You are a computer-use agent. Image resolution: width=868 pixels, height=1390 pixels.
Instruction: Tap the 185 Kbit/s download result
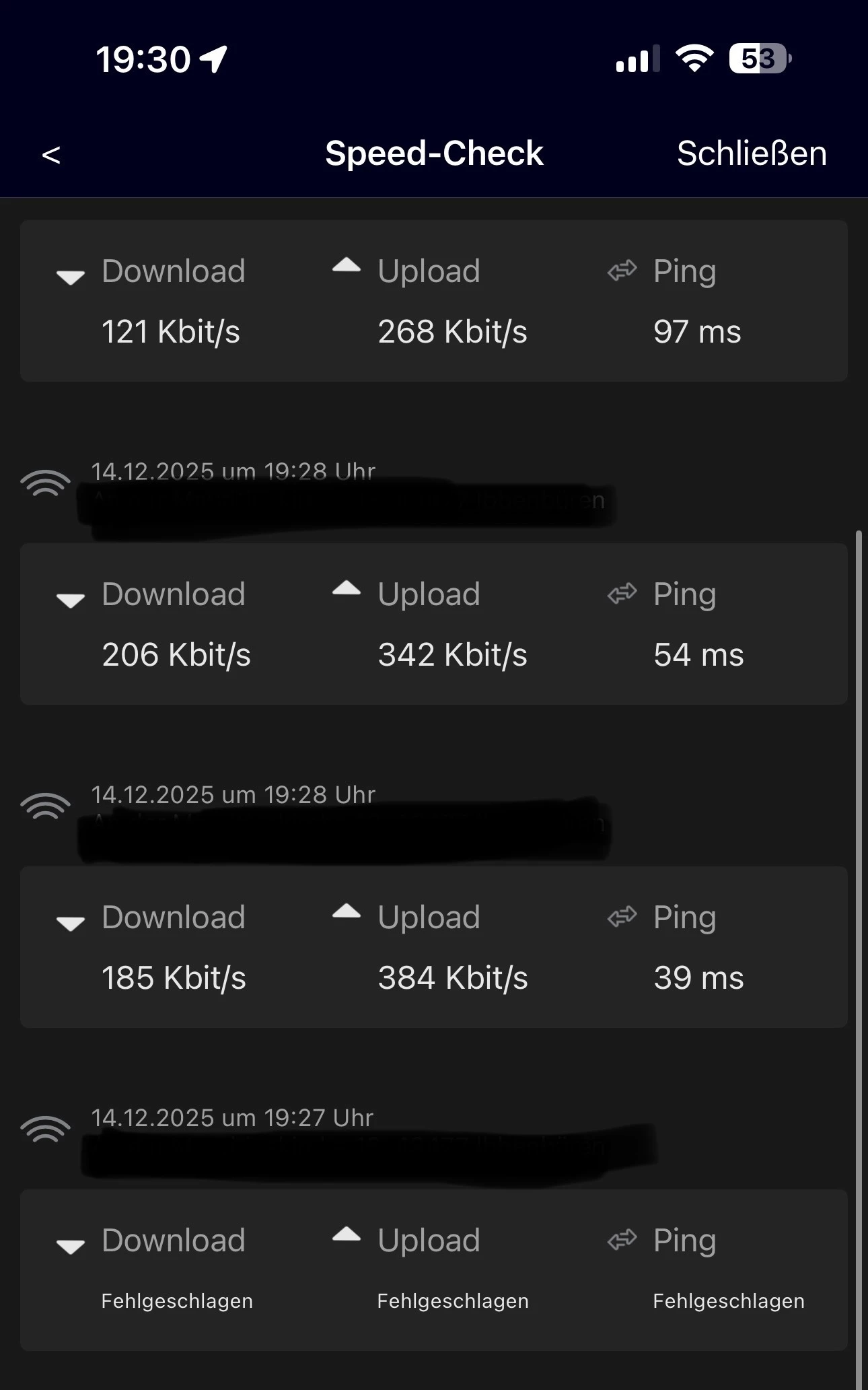pos(174,978)
